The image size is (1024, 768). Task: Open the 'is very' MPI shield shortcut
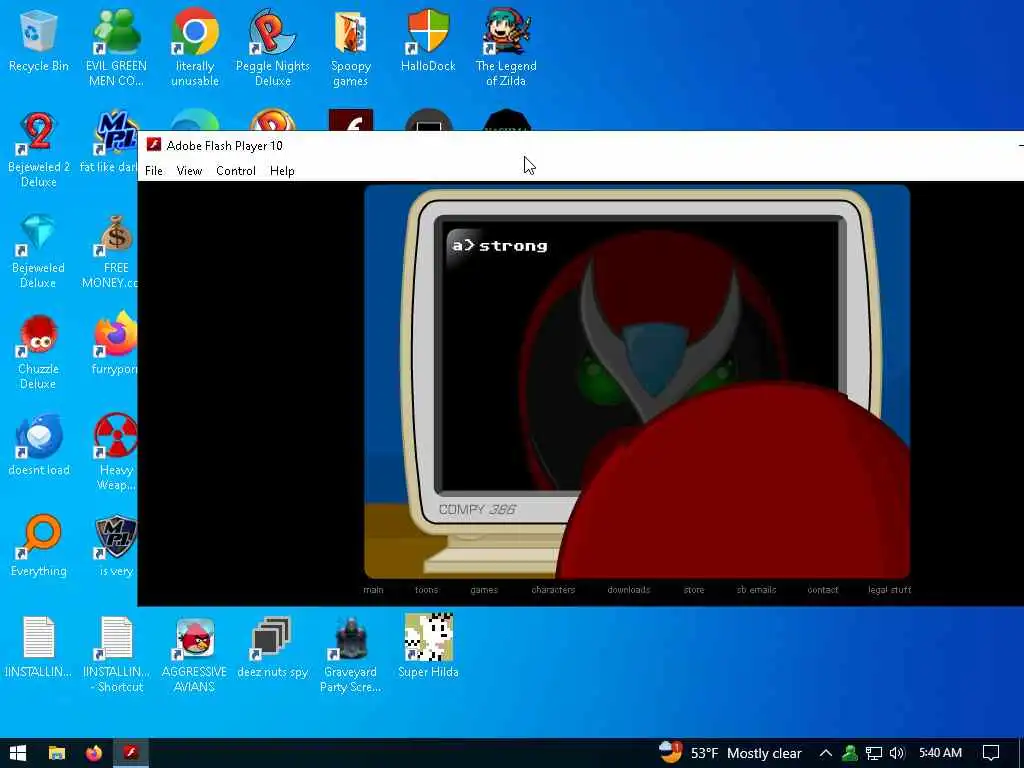click(116, 547)
